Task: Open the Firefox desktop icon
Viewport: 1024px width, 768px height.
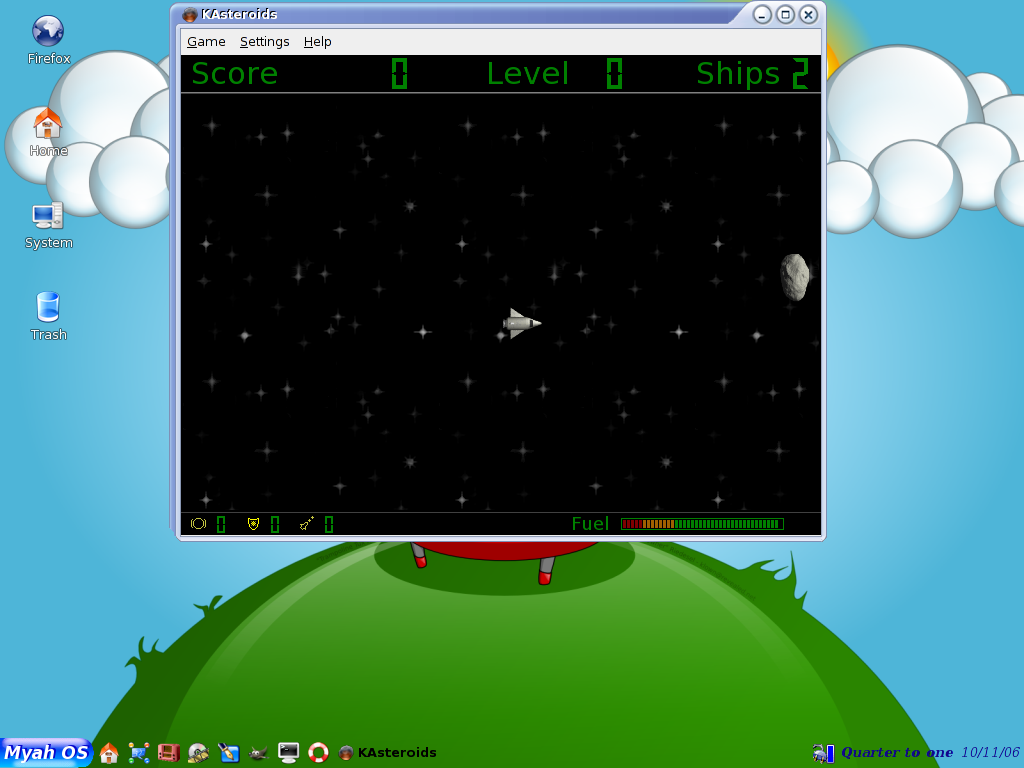Action: click(x=48, y=40)
